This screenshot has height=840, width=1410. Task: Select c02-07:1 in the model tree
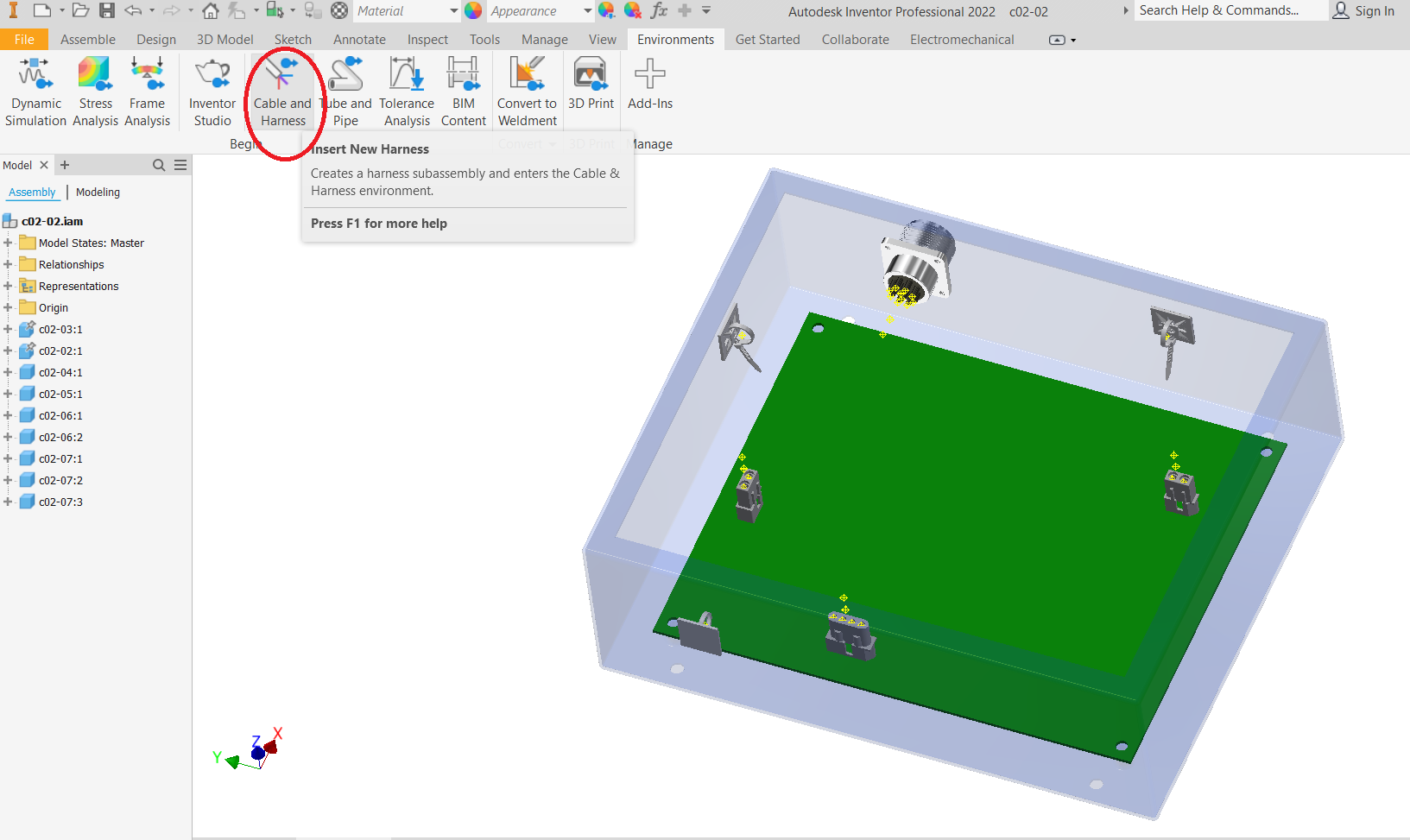pos(60,458)
